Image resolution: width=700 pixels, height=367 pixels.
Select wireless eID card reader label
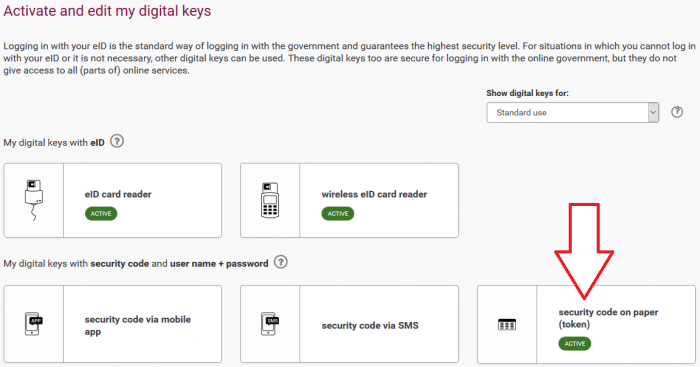click(374, 194)
